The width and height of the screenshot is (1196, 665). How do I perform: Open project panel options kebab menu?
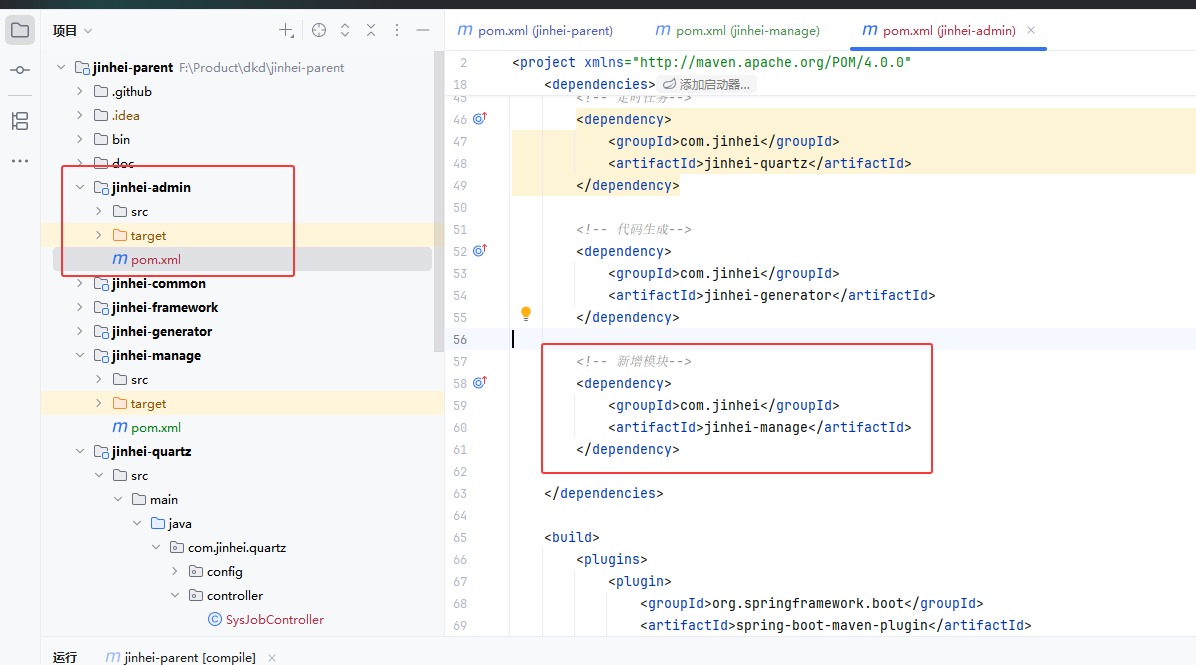[x=397, y=31]
